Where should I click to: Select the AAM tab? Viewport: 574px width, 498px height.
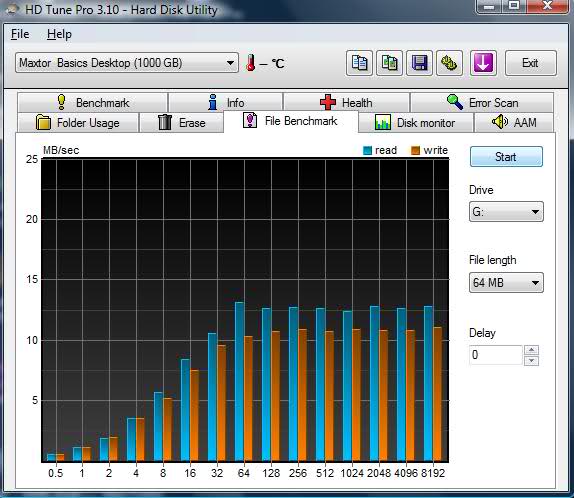coord(514,122)
